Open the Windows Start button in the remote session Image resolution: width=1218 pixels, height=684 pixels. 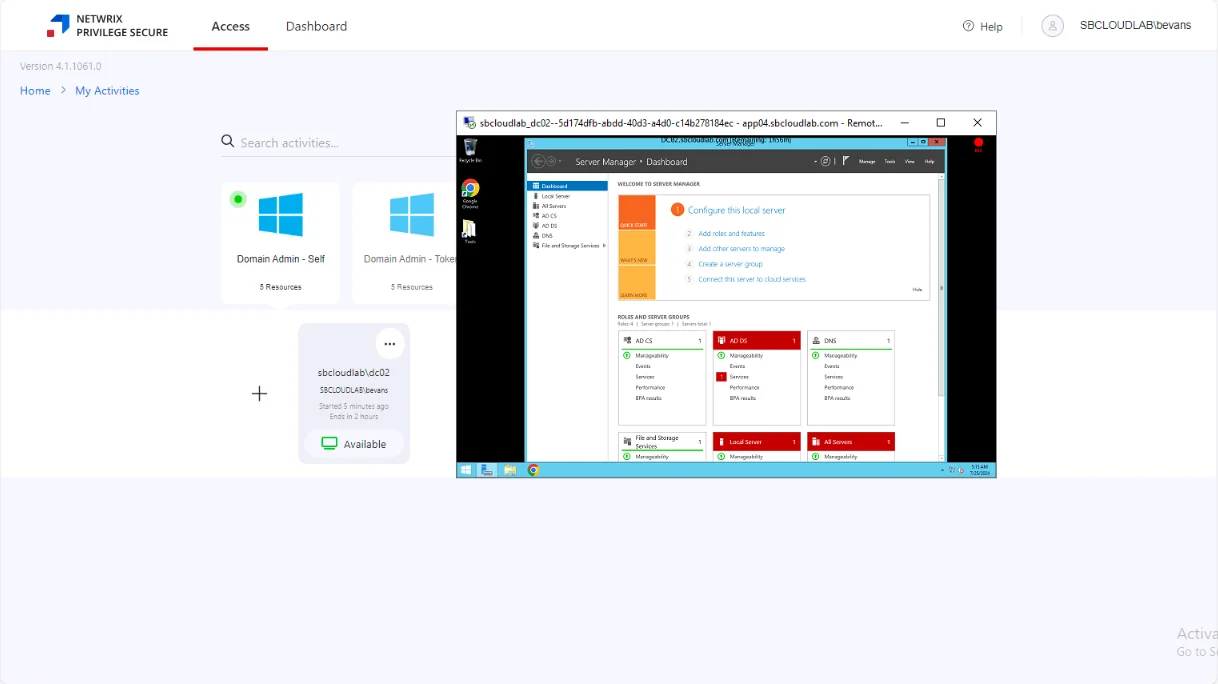(x=466, y=470)
